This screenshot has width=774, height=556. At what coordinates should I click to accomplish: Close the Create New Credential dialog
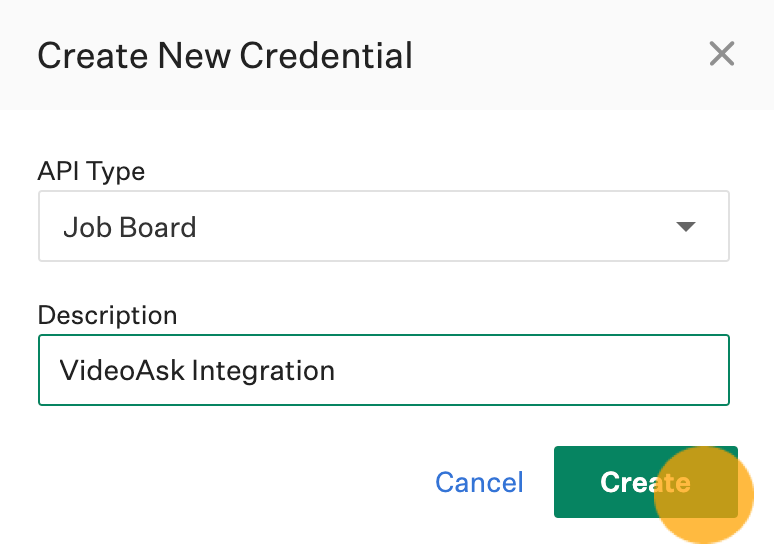722,53
